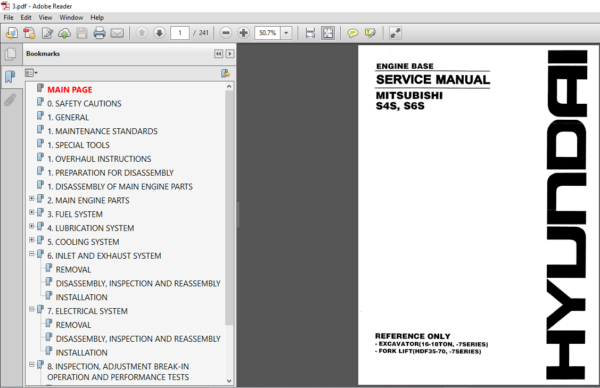Toggle the Page Thumbnails panel button

(x=10, y=54)
